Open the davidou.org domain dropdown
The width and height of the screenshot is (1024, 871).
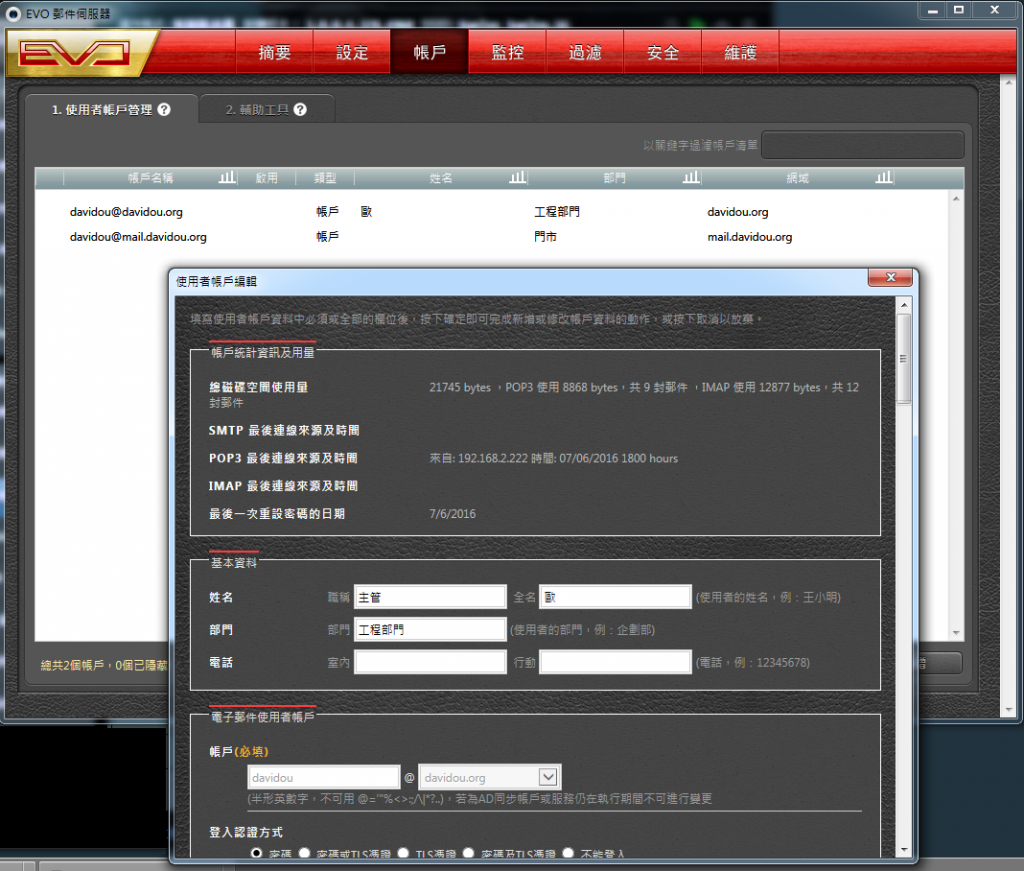(x=547, y=777)
